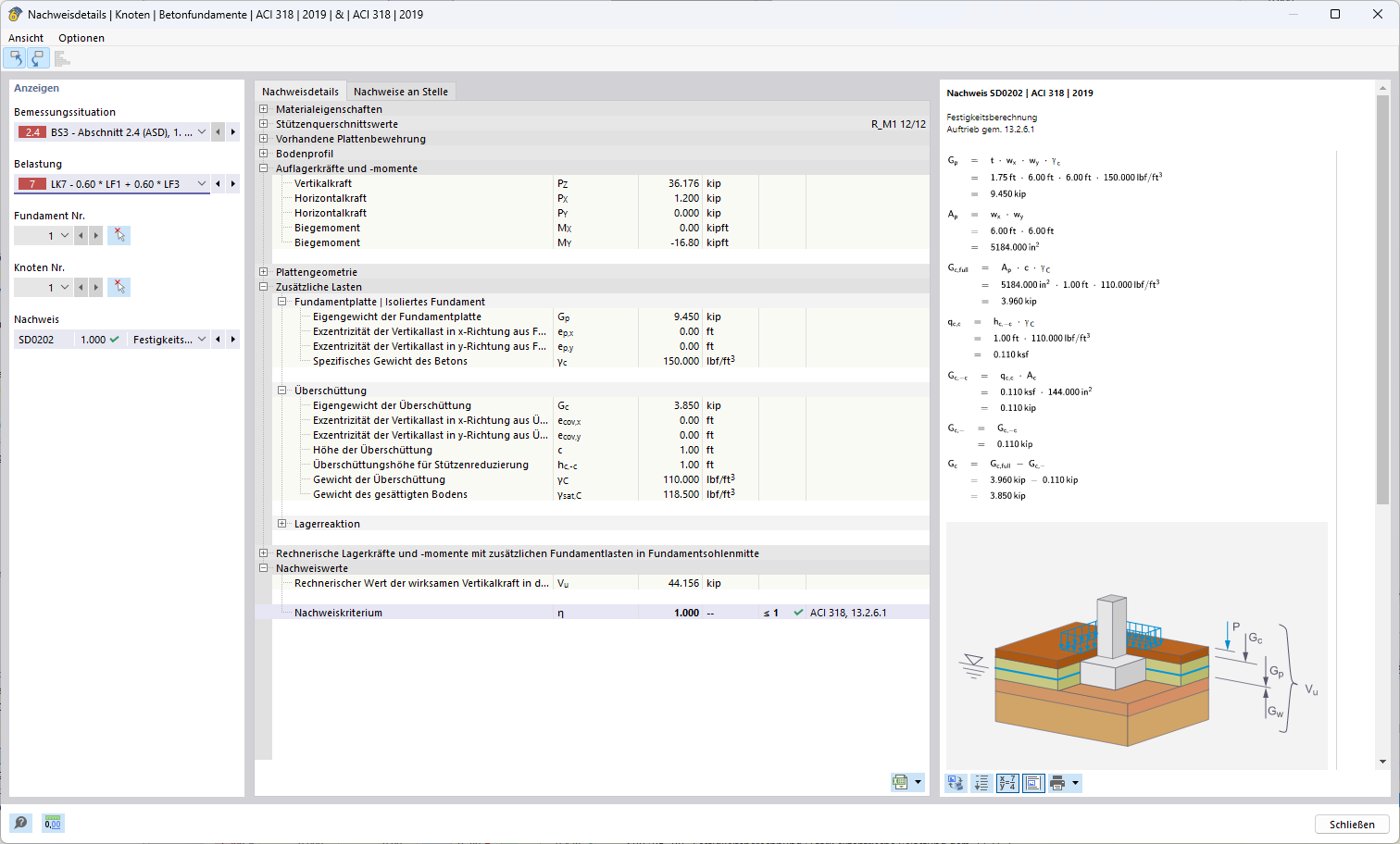This screenshot has height=844, width=1400.
Task: Click the greyed-out tree icon in top toolbar
Action: (x=62, y=58)
